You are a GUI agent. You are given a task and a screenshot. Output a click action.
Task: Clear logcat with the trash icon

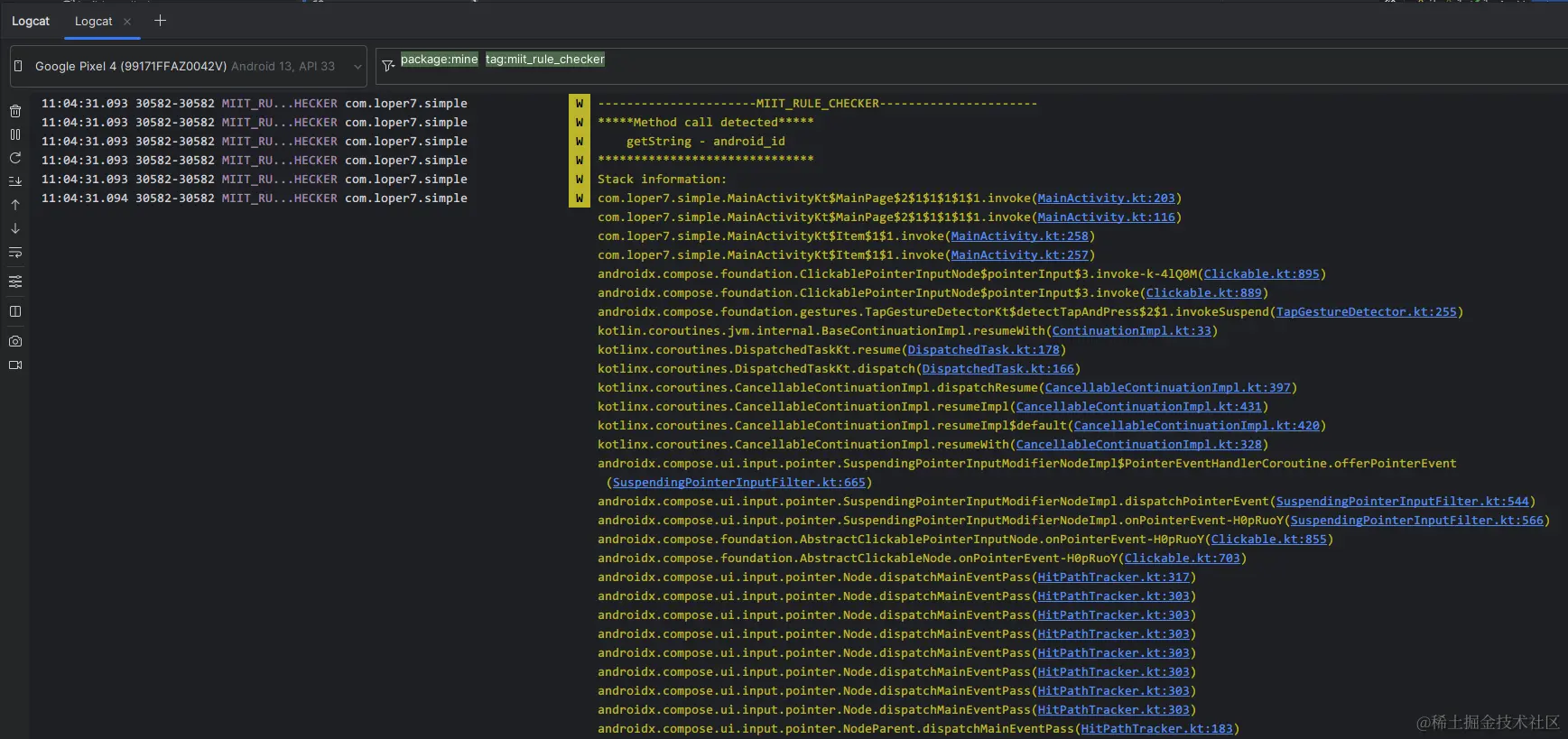point(15,111)
